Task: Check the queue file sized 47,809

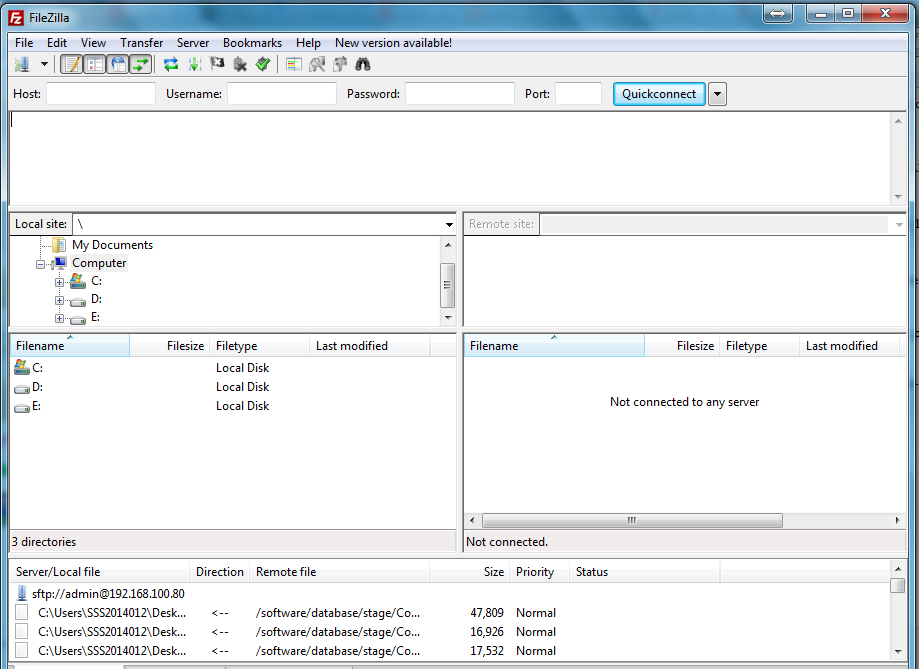Action: click(22, 613)
